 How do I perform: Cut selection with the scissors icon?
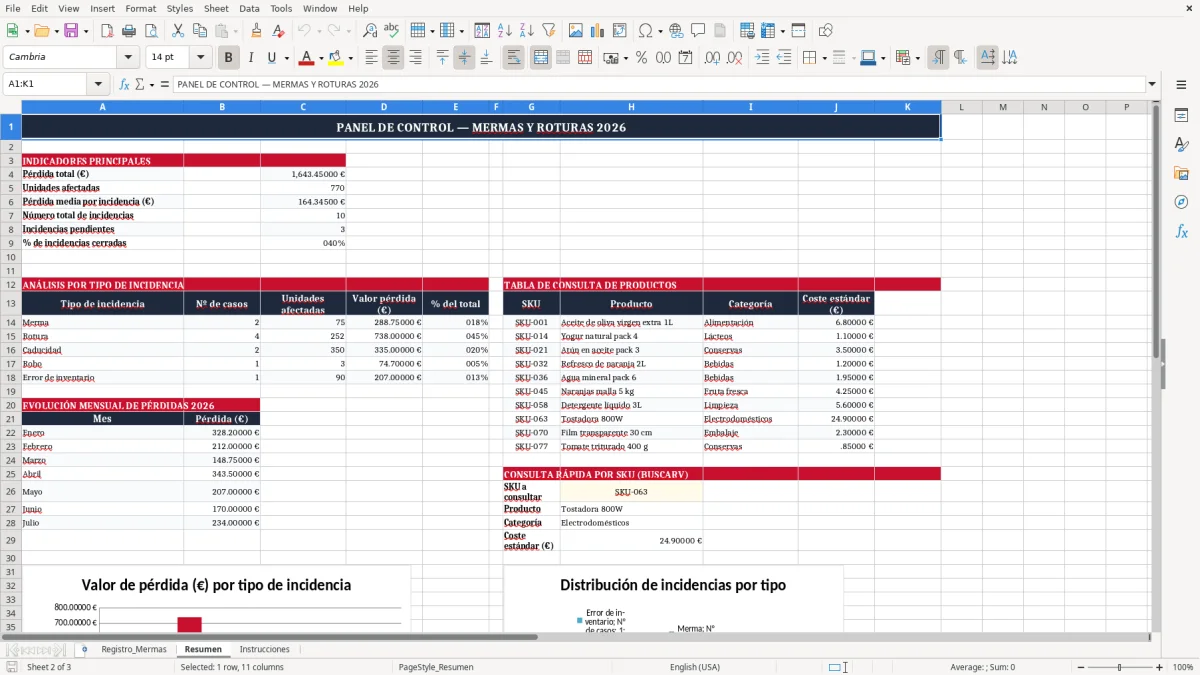tap(177, 31)
